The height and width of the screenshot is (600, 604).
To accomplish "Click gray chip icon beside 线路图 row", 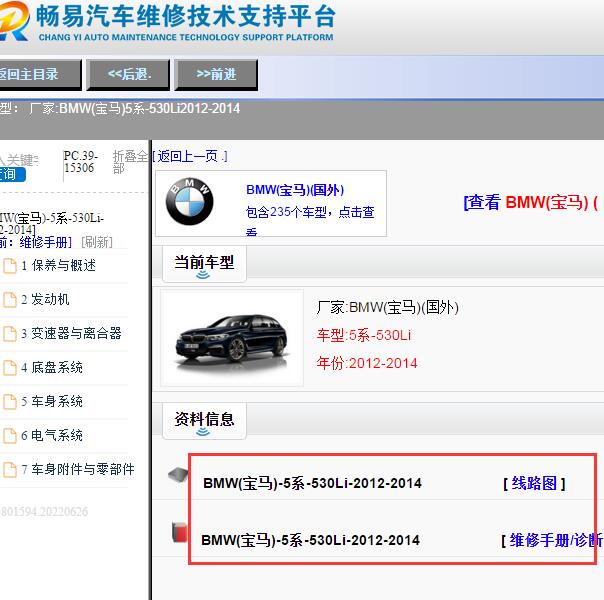I will coord(178,475).
